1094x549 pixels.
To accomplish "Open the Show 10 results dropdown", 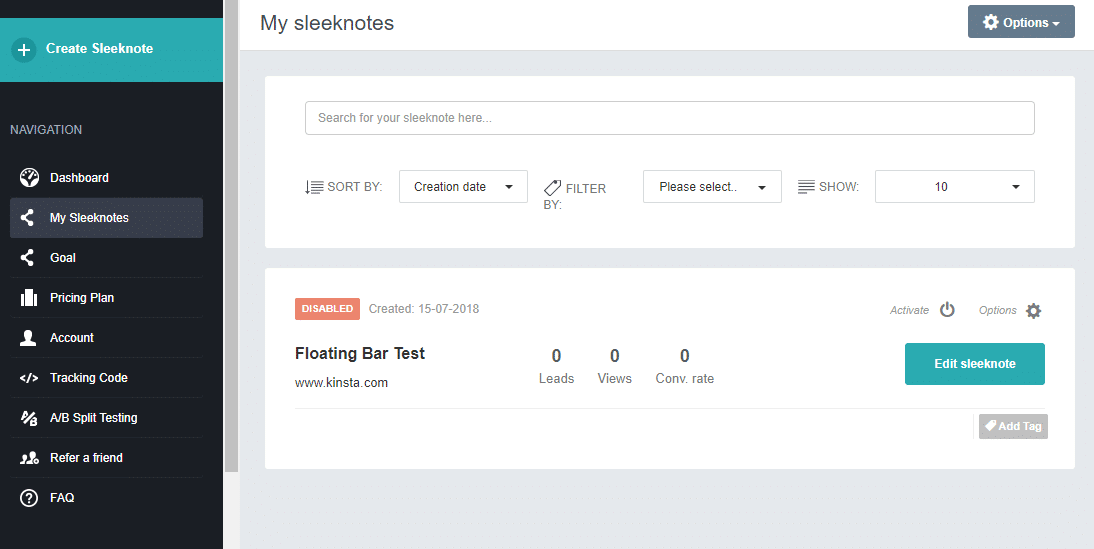I will click(954, 187).
